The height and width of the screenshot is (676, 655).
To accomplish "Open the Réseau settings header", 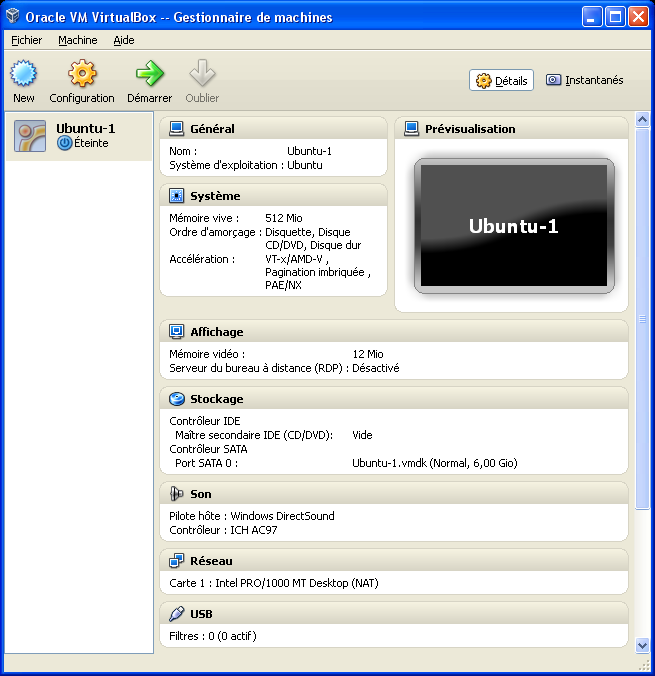I will click(211, 560).
